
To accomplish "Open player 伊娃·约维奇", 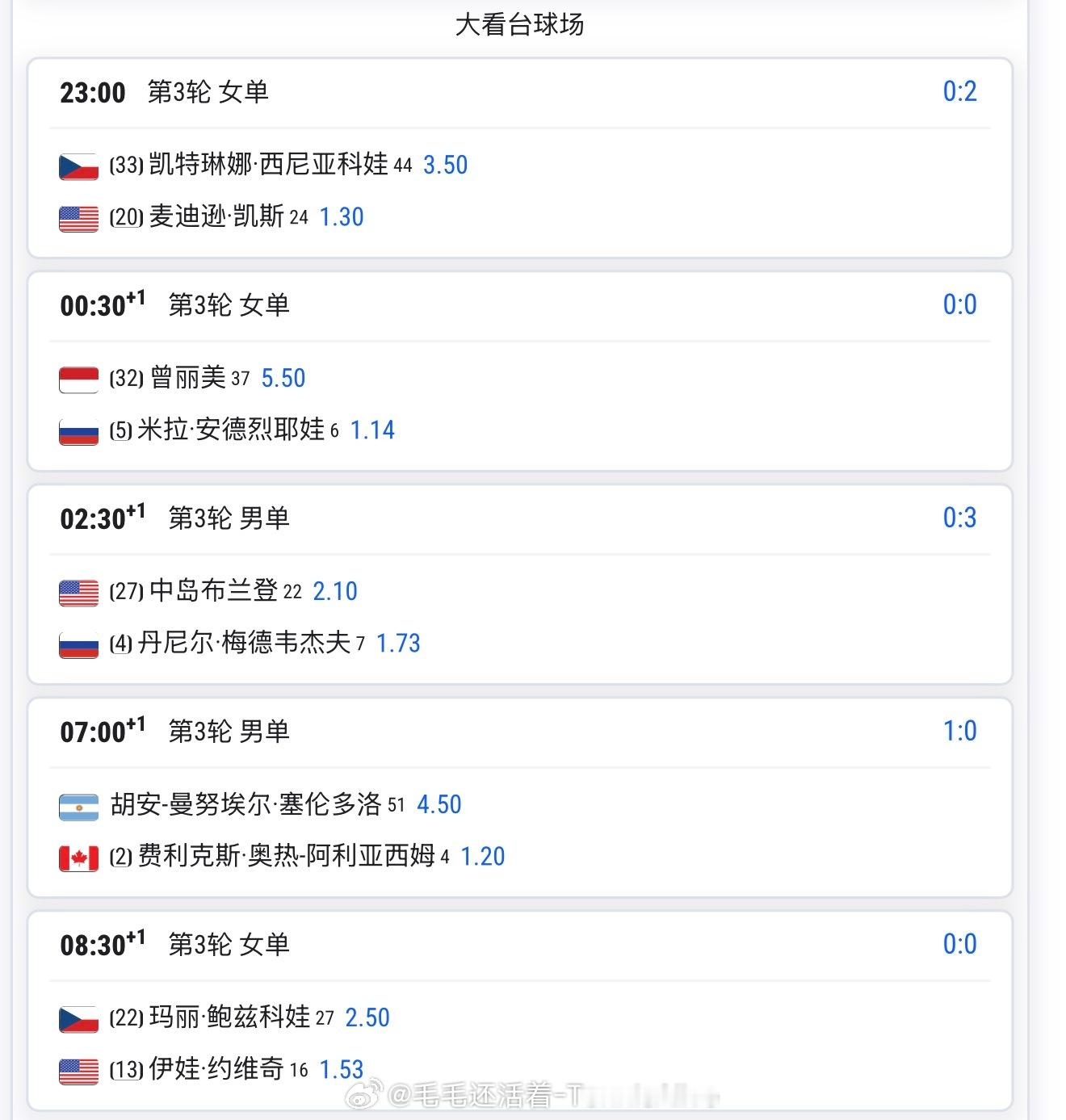I will (216, 1069).
